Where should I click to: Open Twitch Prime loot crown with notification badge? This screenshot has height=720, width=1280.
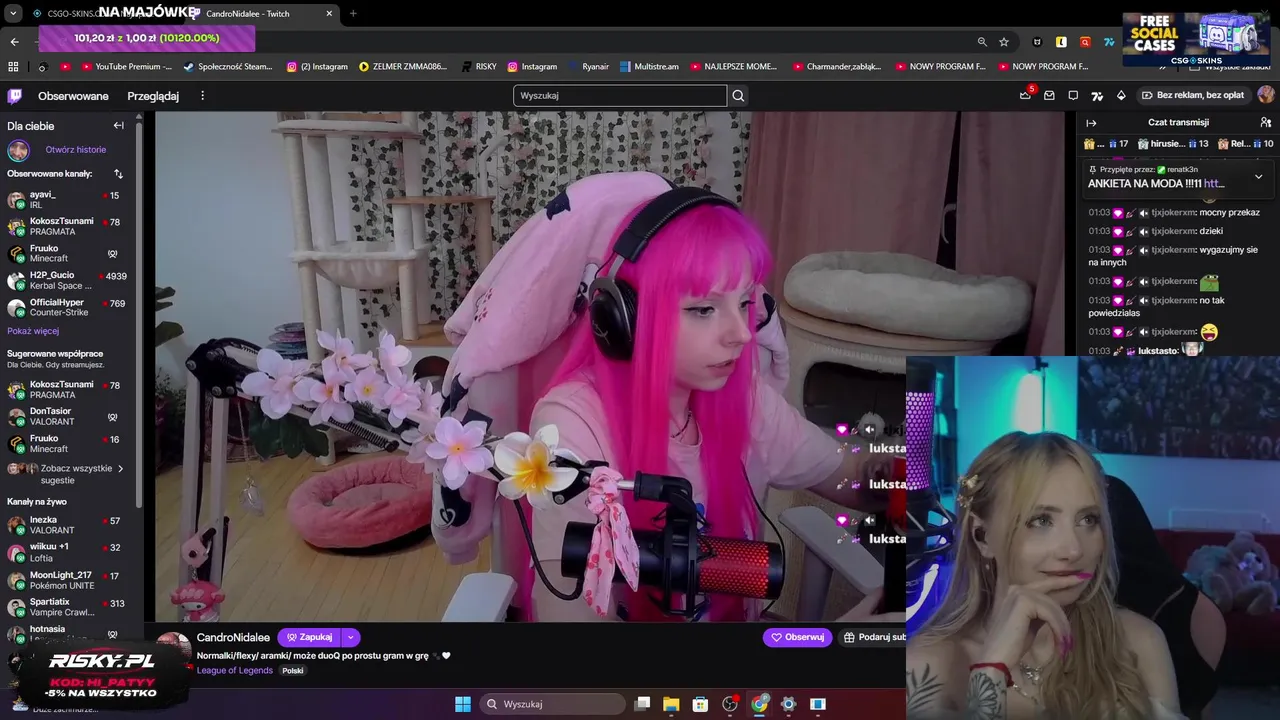point(1025,95)
